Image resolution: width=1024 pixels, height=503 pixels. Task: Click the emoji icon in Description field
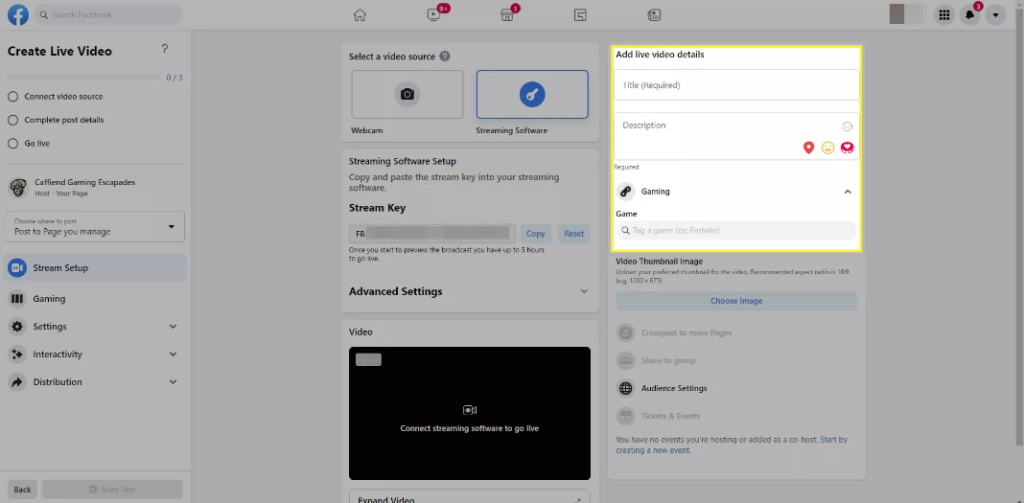[847, 126]
